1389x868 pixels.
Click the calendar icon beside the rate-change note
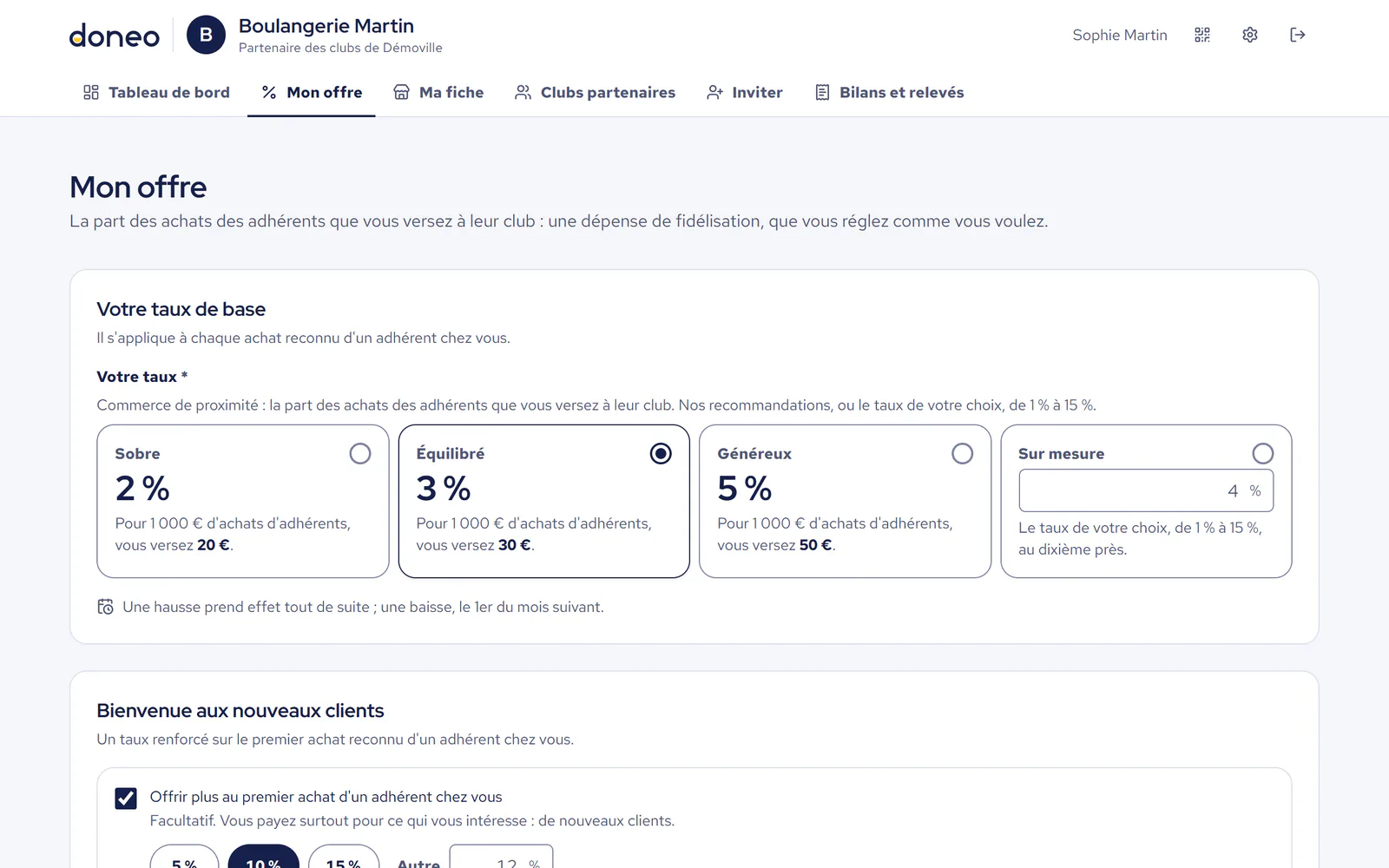[x=105, y=607]
